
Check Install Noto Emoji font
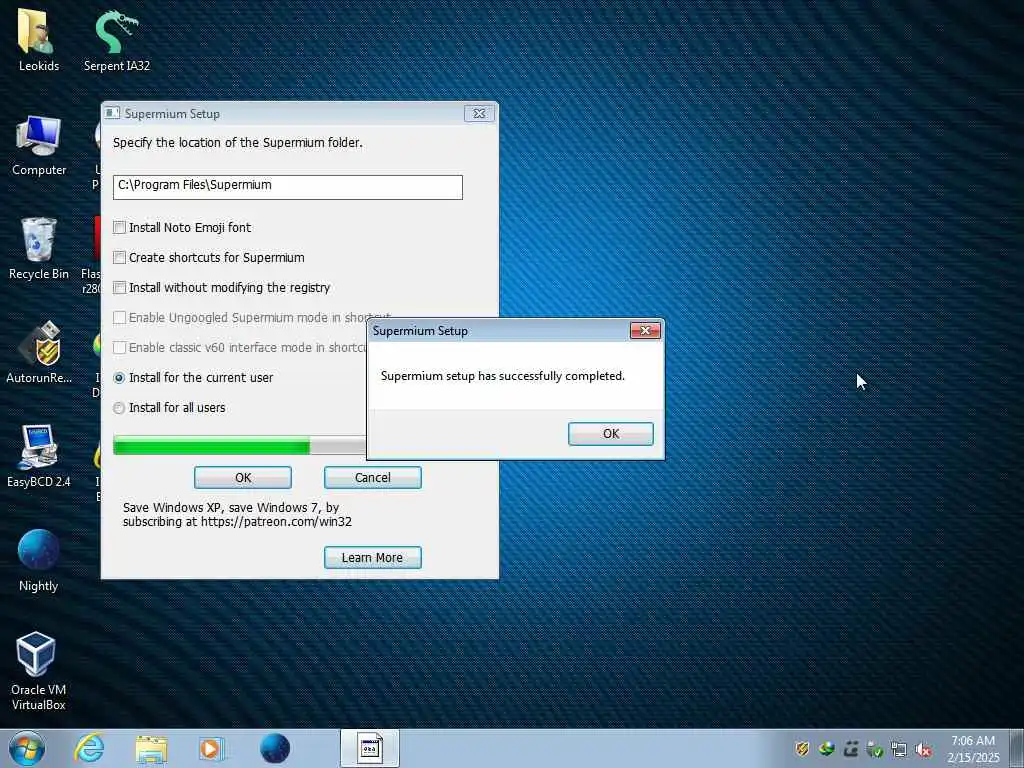click(119, 227)
